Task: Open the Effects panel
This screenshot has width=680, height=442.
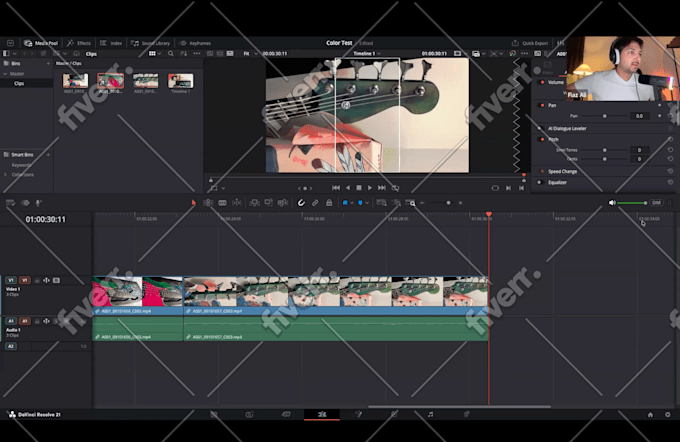Action: pos(78,43)
